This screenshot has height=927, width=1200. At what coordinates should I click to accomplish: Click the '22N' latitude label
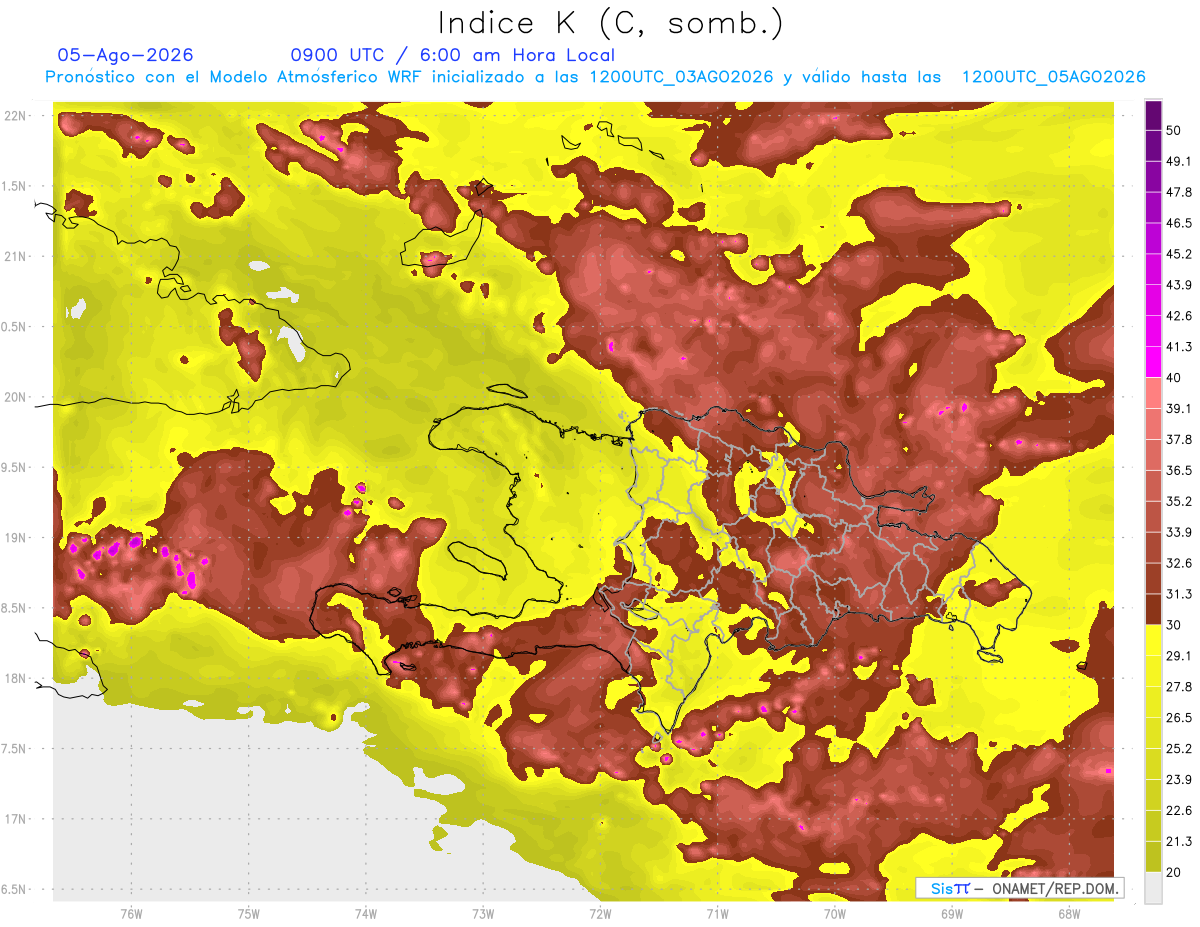point(16,115)
